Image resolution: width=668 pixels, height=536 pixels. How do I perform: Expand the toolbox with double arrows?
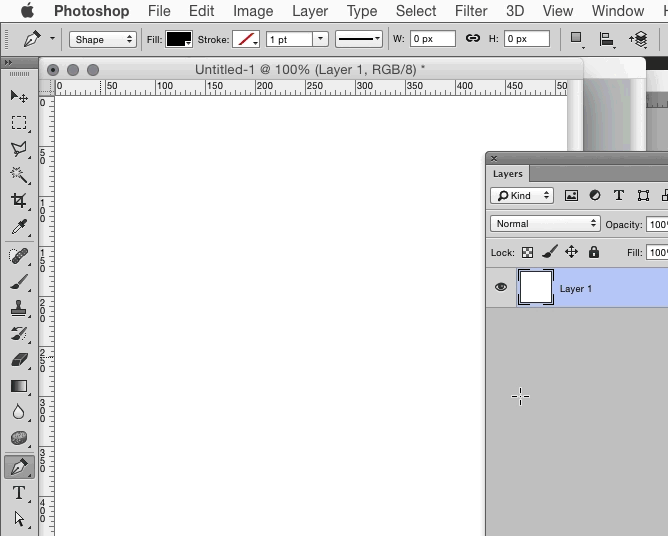point(8,63)
